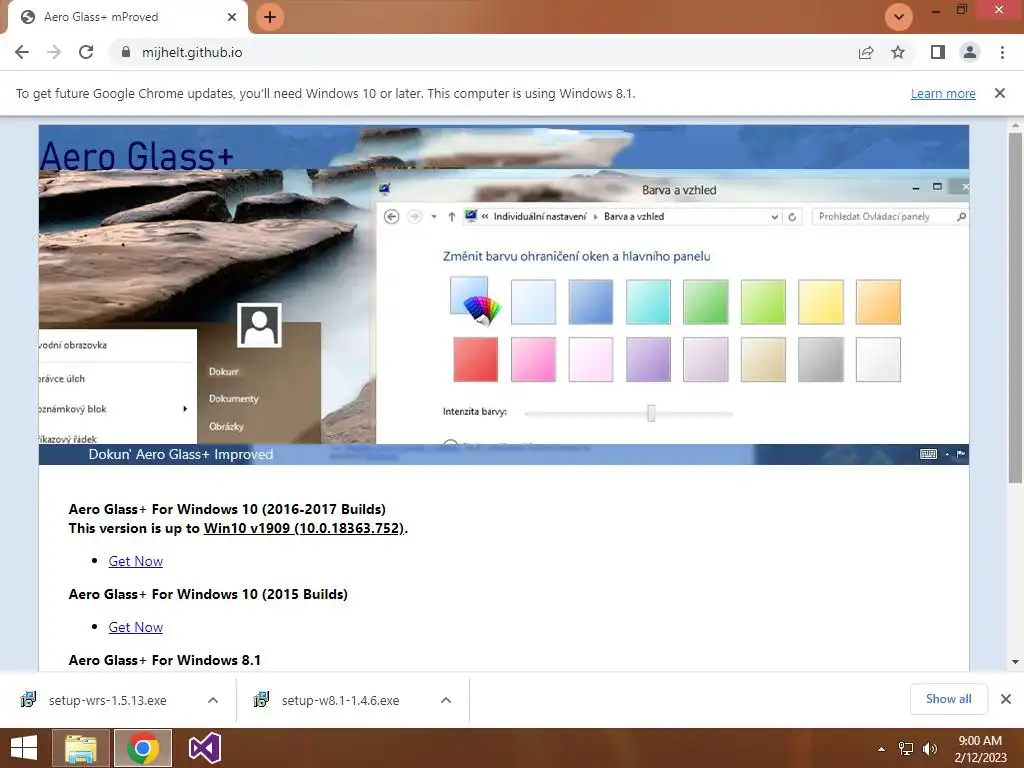1024x768 pixels.
Task: Open Win10 v1909 (10.0.18363.752) link
Action: point(304,528)
